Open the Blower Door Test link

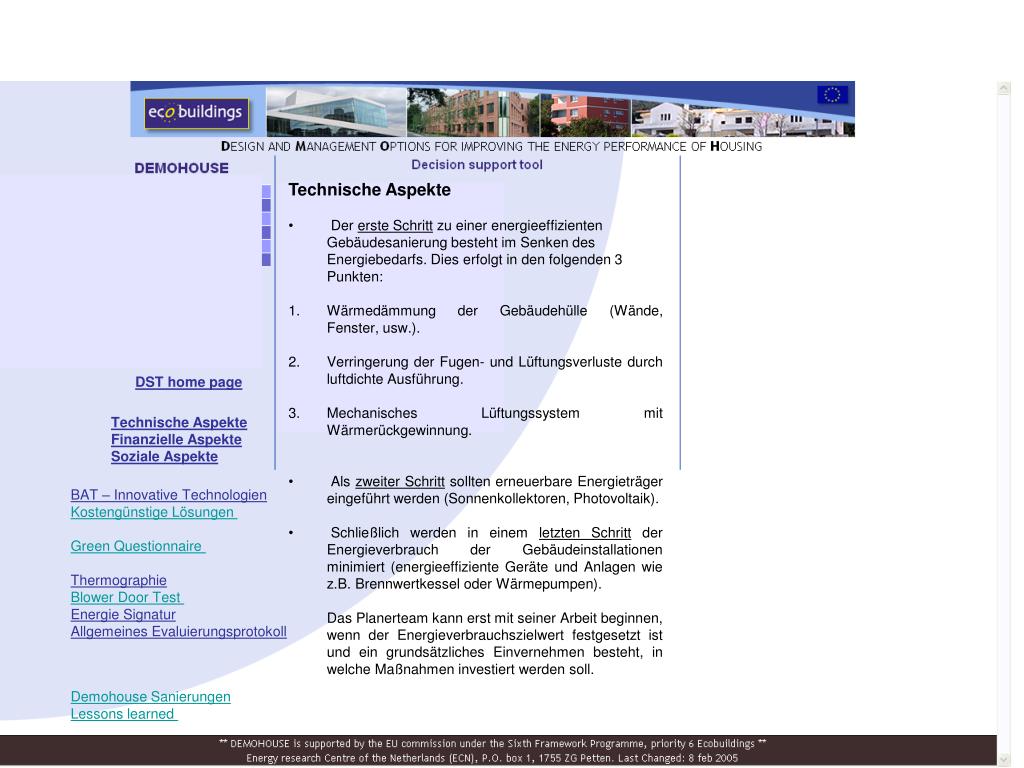(x=127, y=597)
